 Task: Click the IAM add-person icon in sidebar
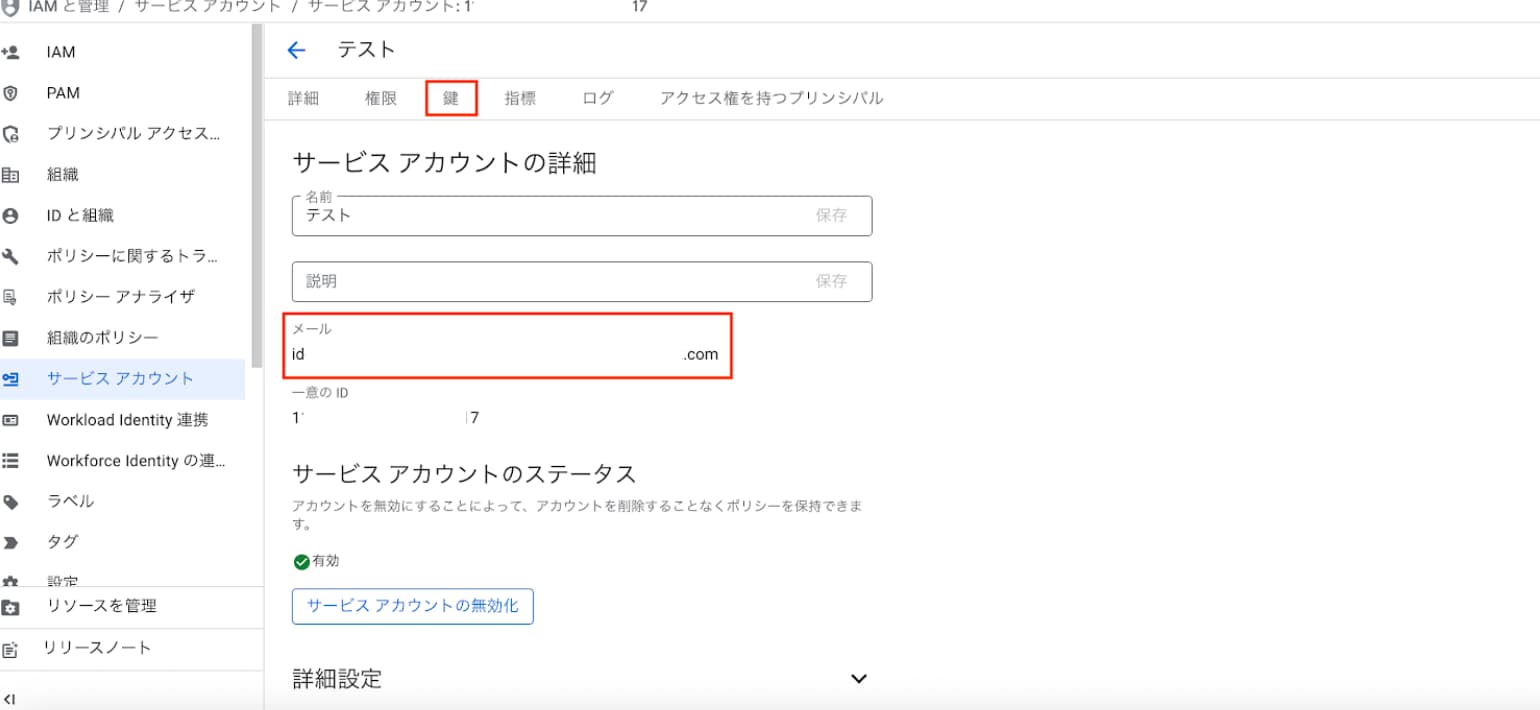[x=11, y=52]
